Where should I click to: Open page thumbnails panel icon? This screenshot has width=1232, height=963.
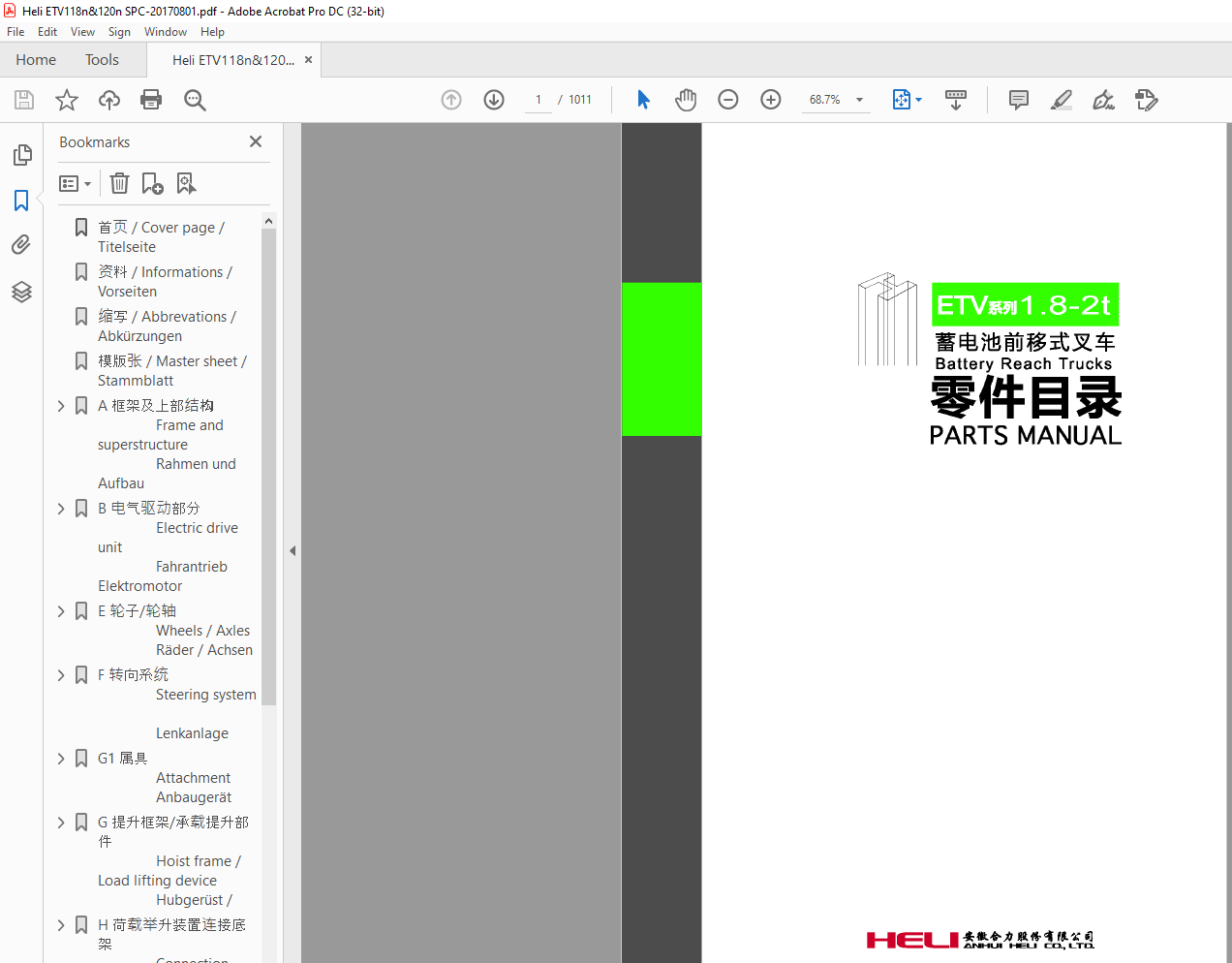(x=21, y=155)
